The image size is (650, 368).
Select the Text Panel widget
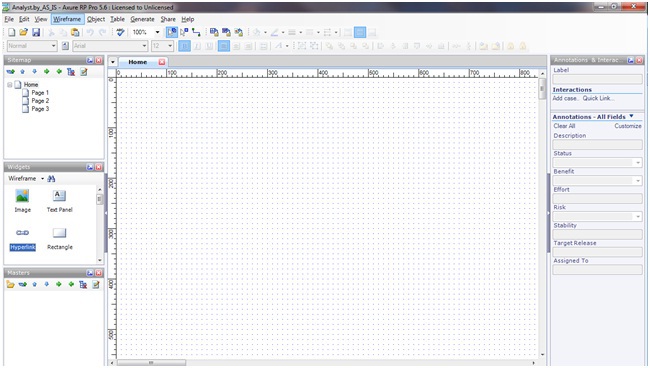pos(59,201)
